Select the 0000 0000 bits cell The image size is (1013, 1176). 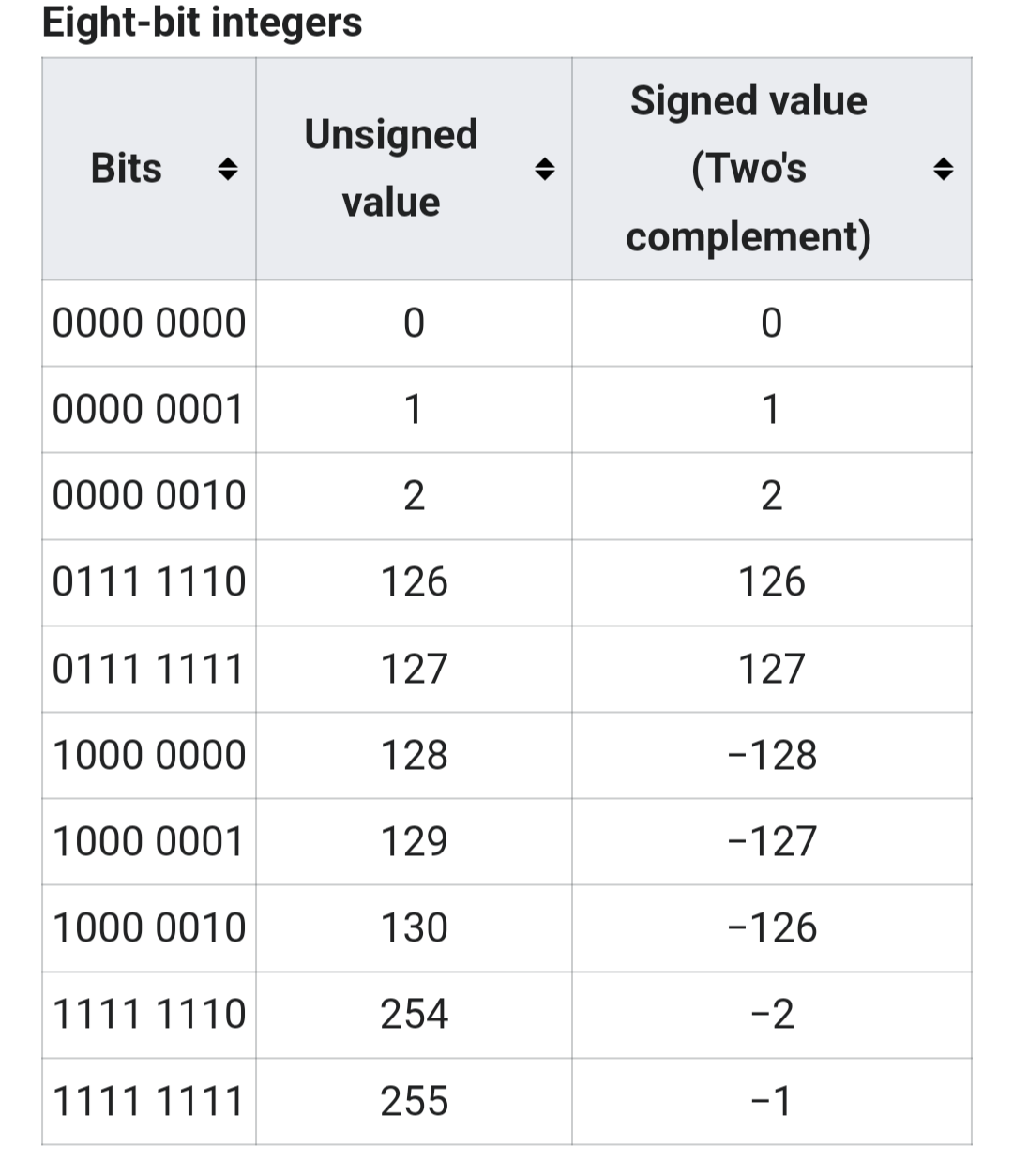(149, 324)
